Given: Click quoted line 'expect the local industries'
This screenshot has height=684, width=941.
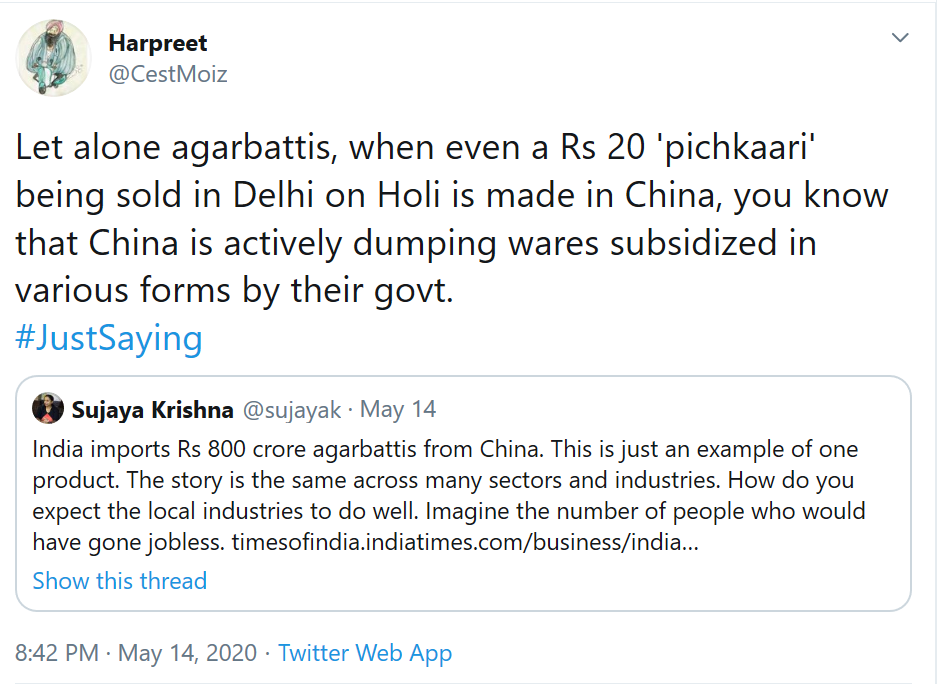Looking at the screenshot, I should point(448,512).
